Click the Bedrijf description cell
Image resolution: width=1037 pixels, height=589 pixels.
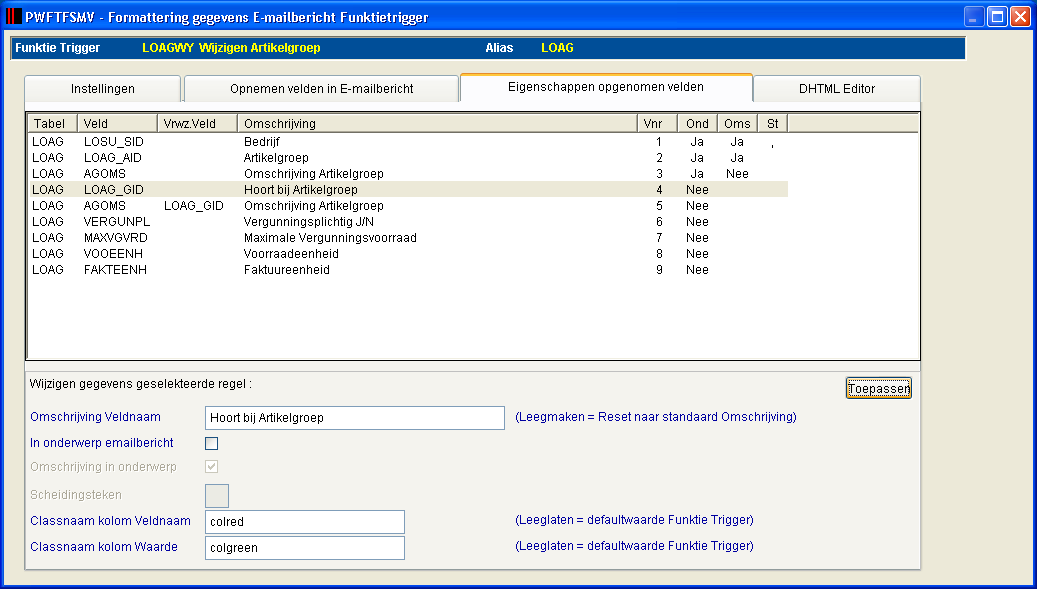[262, 141]
